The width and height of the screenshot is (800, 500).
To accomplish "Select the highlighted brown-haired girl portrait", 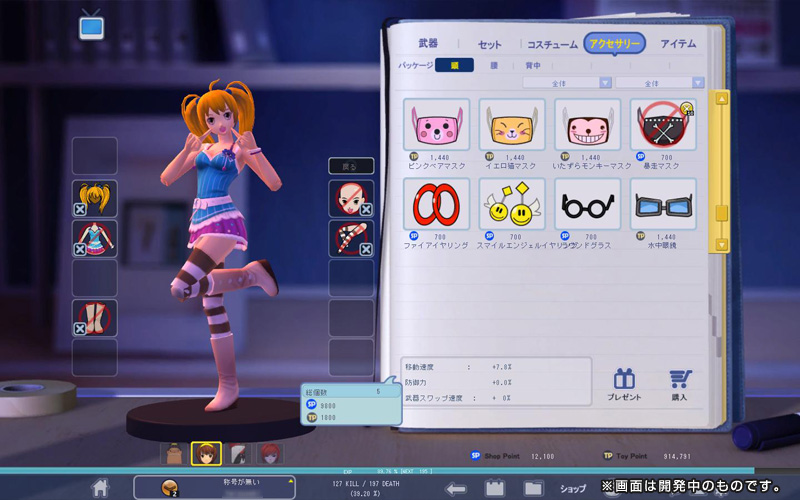I will (x=206, y=454).
